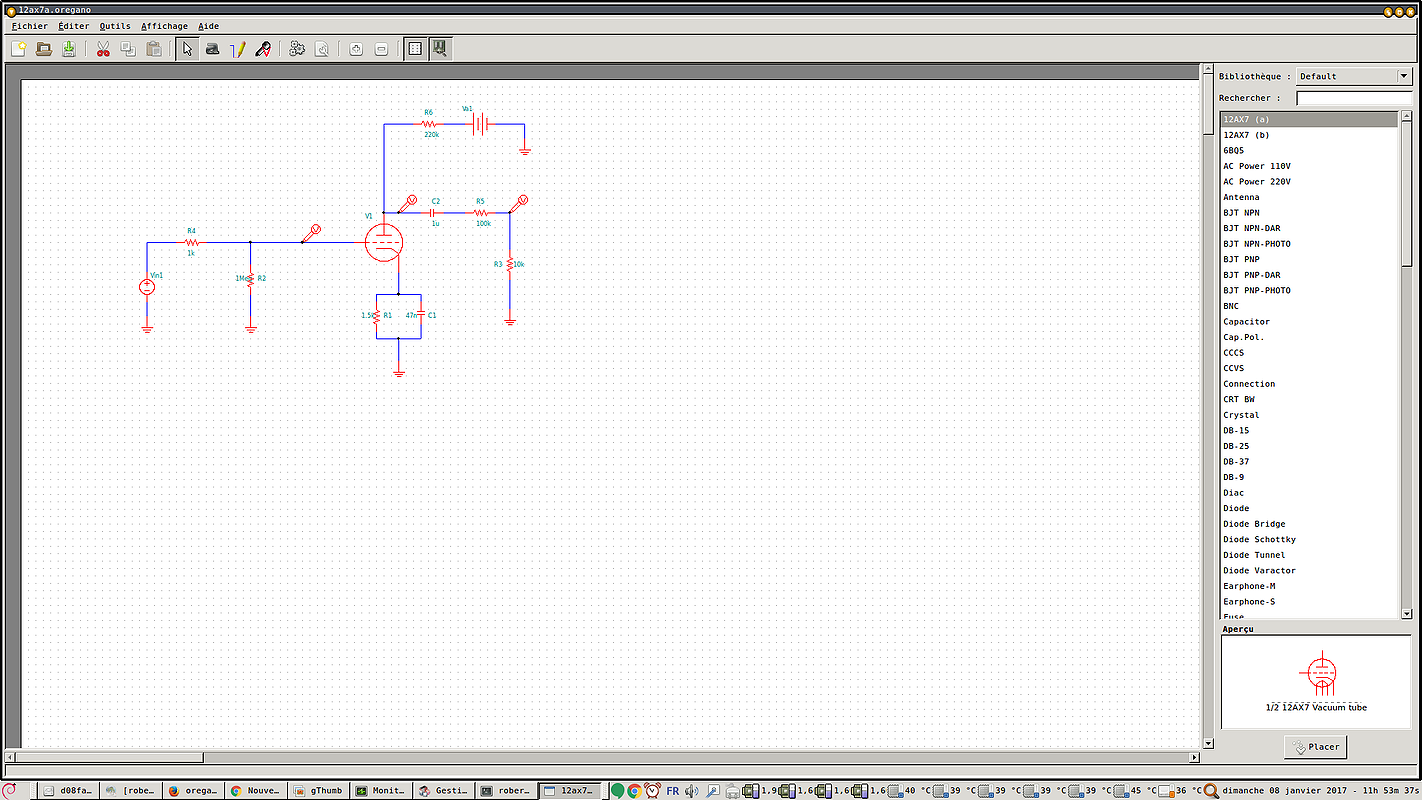Select Diode Schottky part

coord(1308,539)
